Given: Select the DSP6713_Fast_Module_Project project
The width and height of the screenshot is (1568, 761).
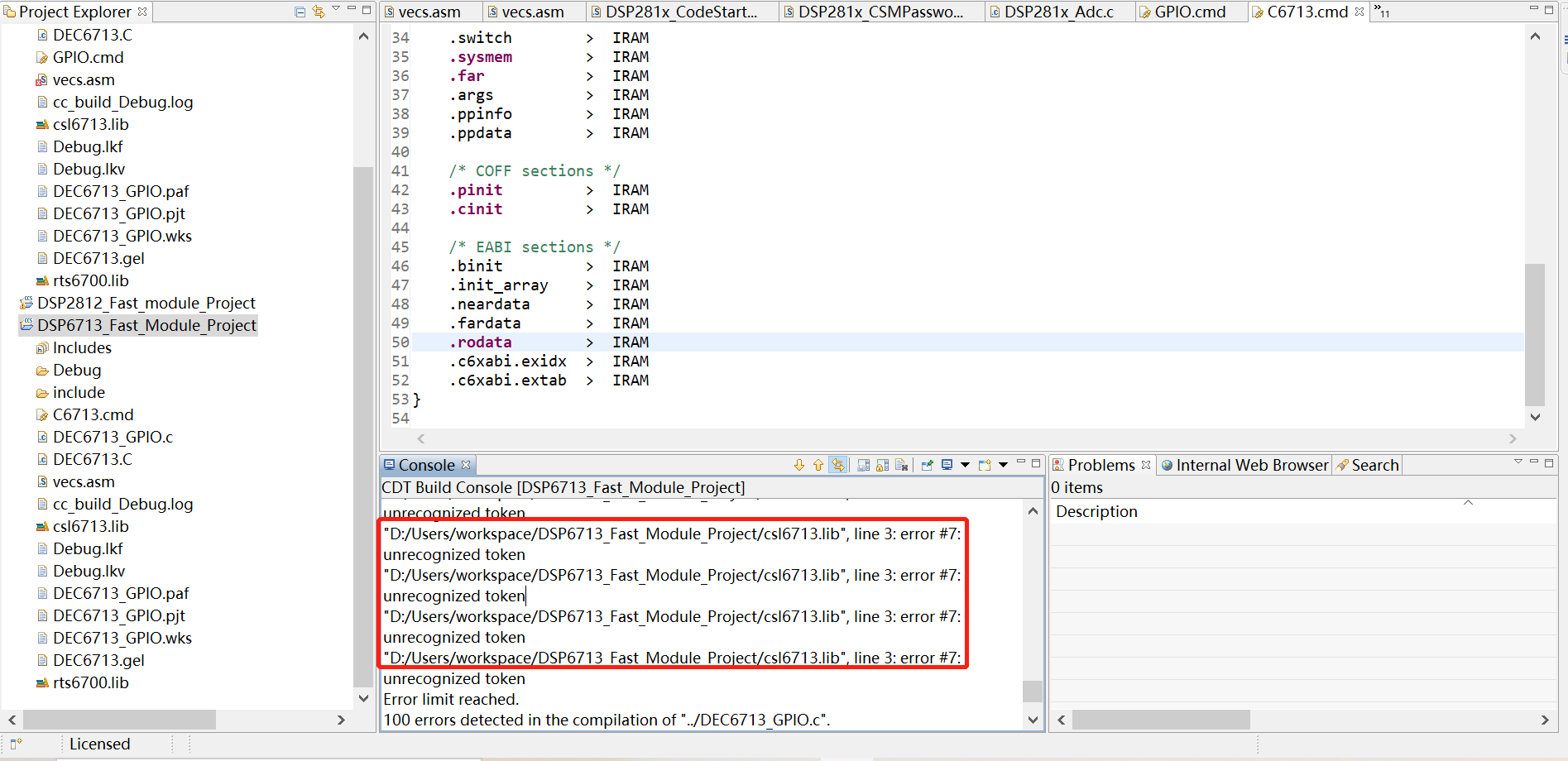Looking at the screenshot, I should click(146, 325).
